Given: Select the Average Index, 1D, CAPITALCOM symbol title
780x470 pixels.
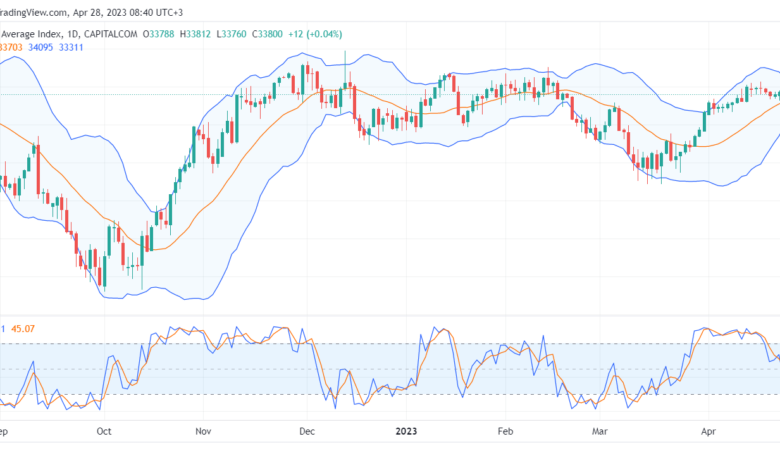Looking at the screenshot, I should [x=69, y=34].
